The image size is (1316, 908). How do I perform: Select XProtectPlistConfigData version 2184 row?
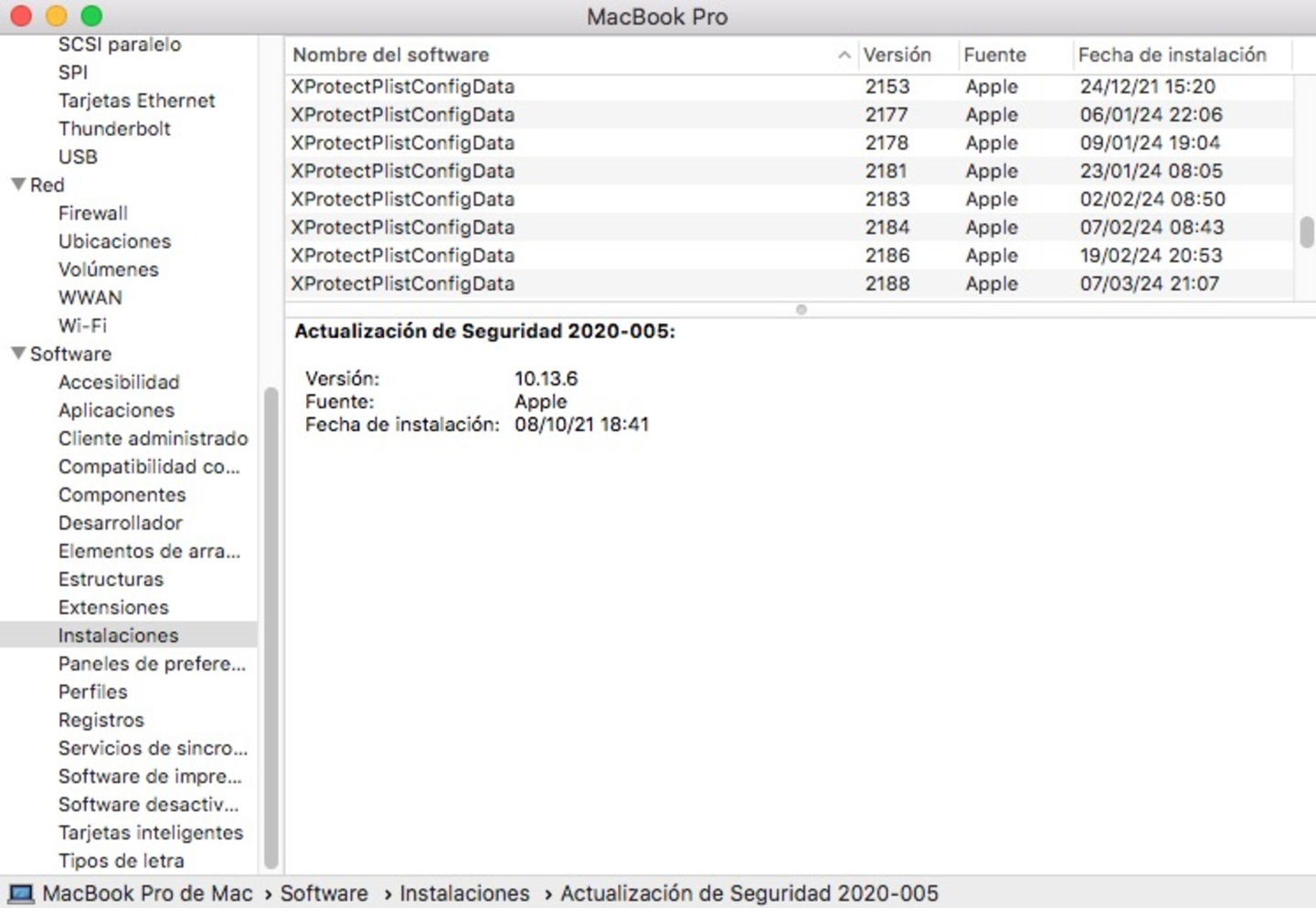point(790,227)
